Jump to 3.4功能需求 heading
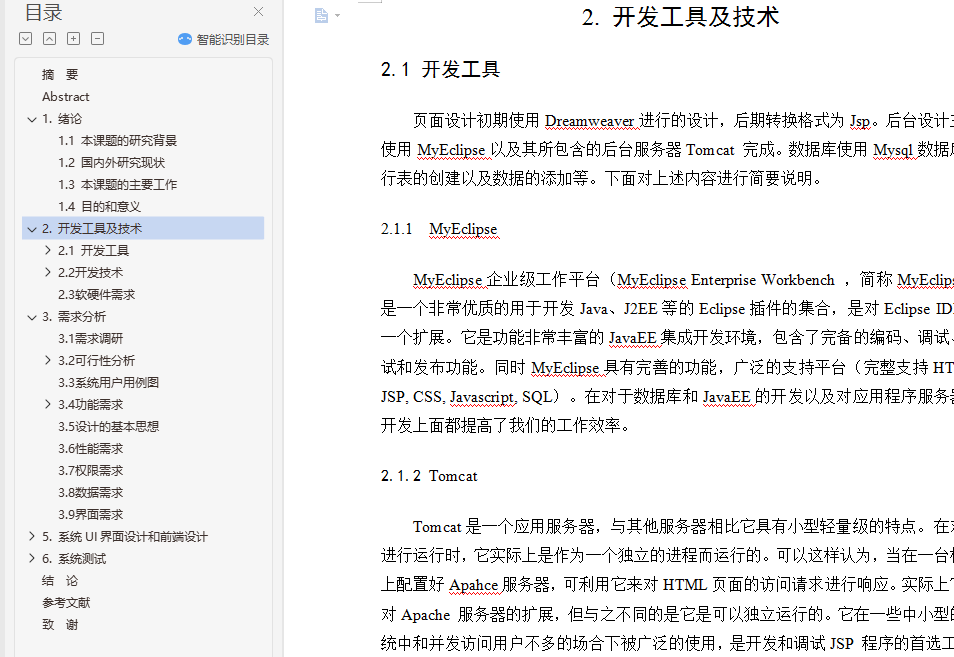This screenshot has width=954, height=657. coord(91,405)
